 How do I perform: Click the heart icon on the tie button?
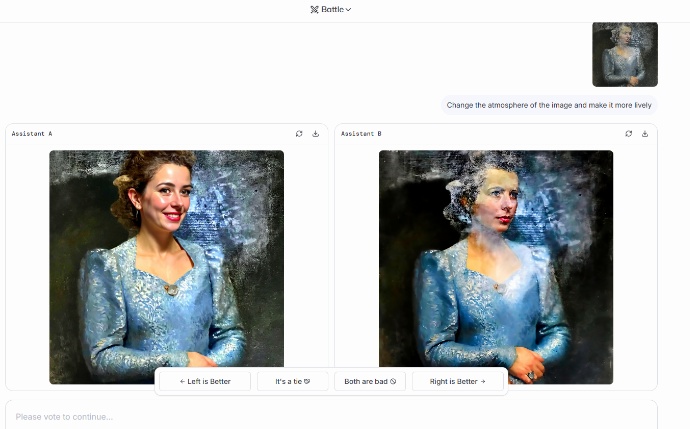(308, 381)
